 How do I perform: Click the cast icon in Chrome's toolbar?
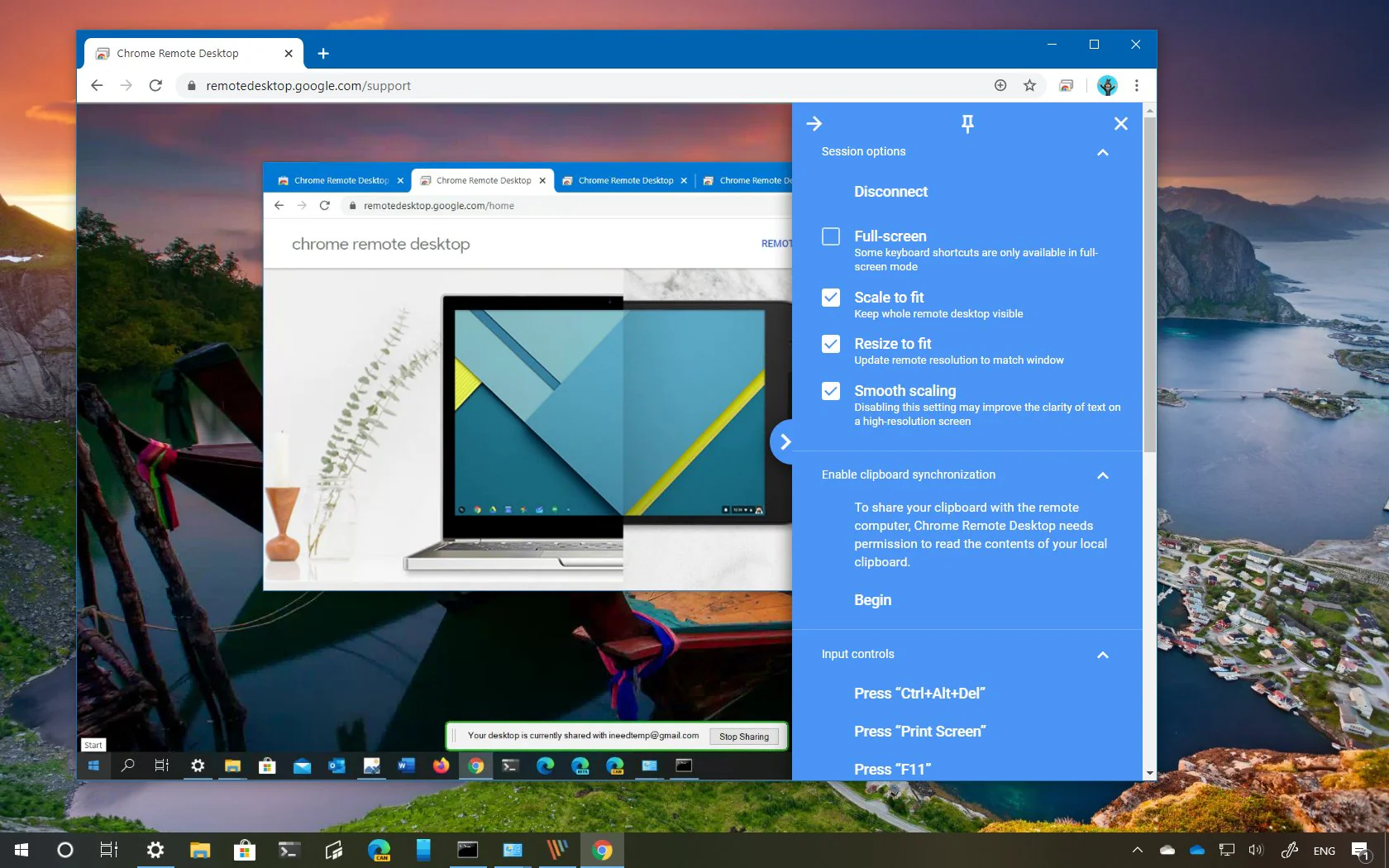[x=1067, y=85]
